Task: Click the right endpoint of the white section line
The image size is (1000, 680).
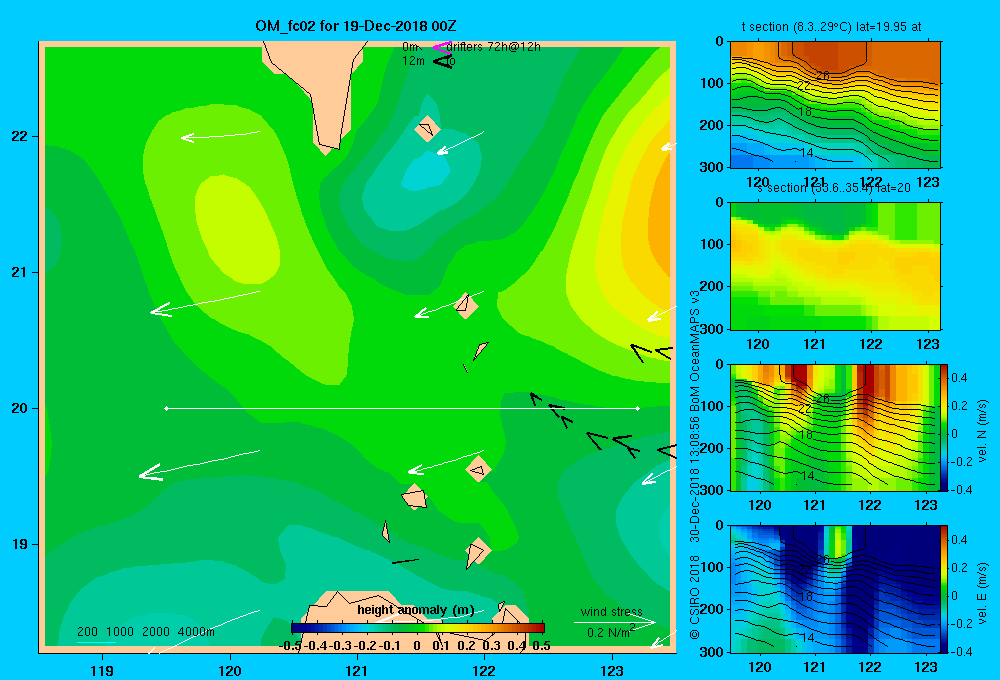Action: [638, 408]
